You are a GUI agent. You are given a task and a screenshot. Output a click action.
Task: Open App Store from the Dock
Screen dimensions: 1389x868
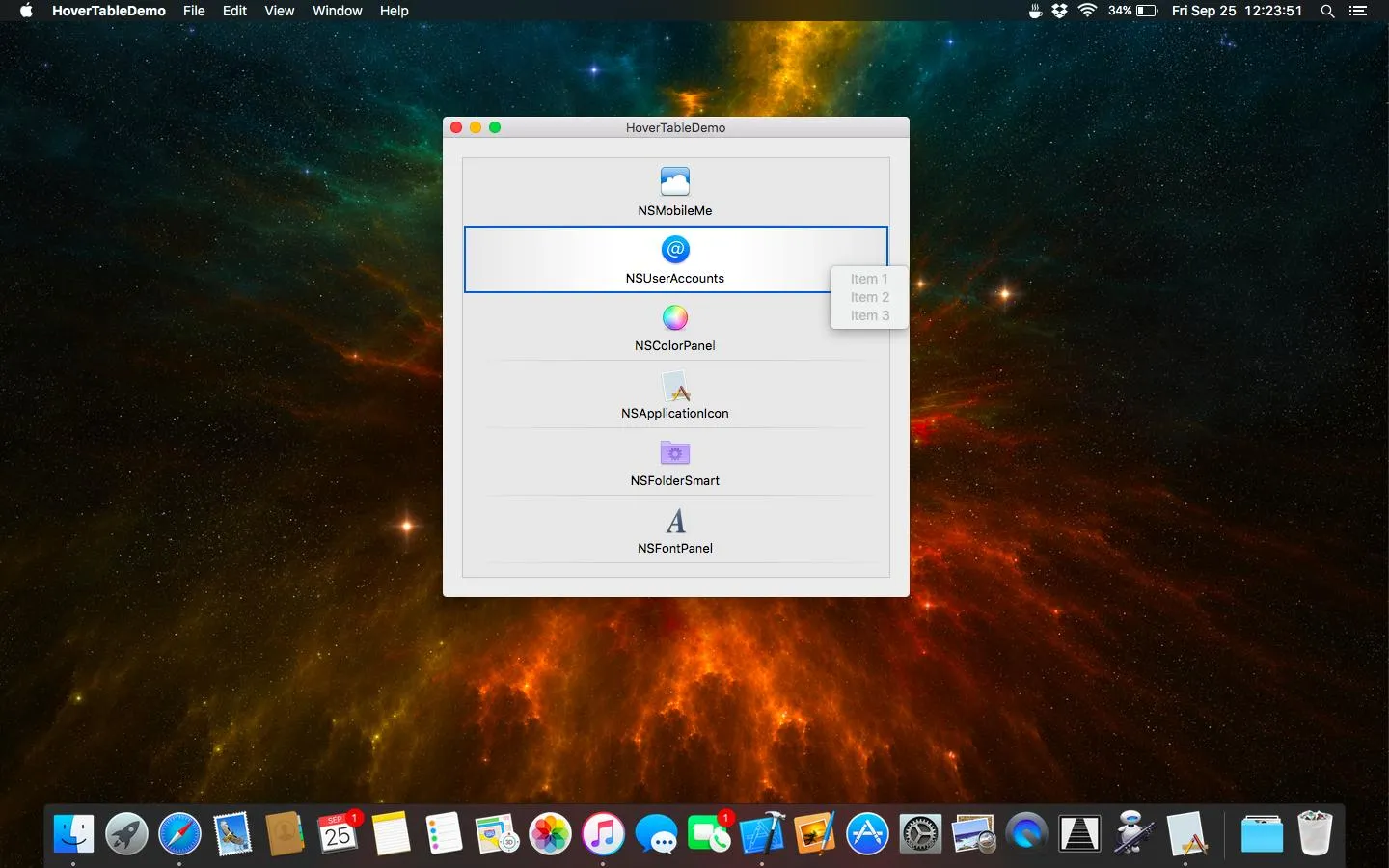tap(867, 834)
